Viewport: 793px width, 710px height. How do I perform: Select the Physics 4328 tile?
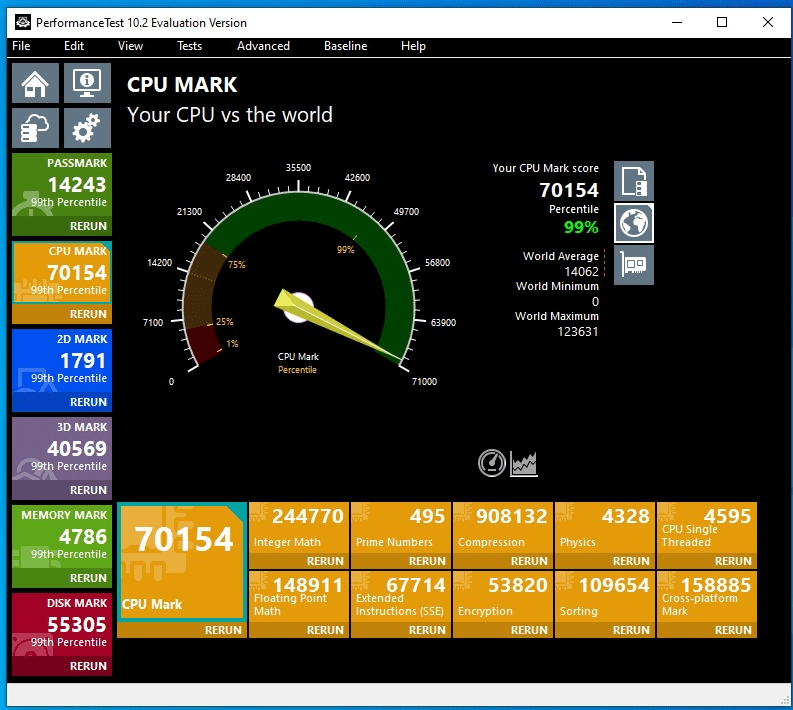point(605,527)
